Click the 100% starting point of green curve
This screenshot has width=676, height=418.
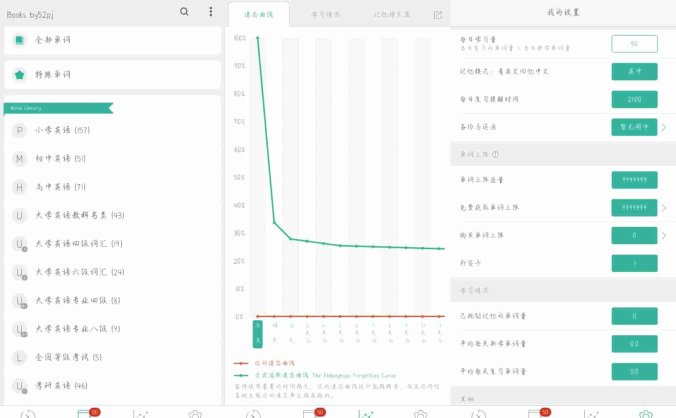point(258,38)
